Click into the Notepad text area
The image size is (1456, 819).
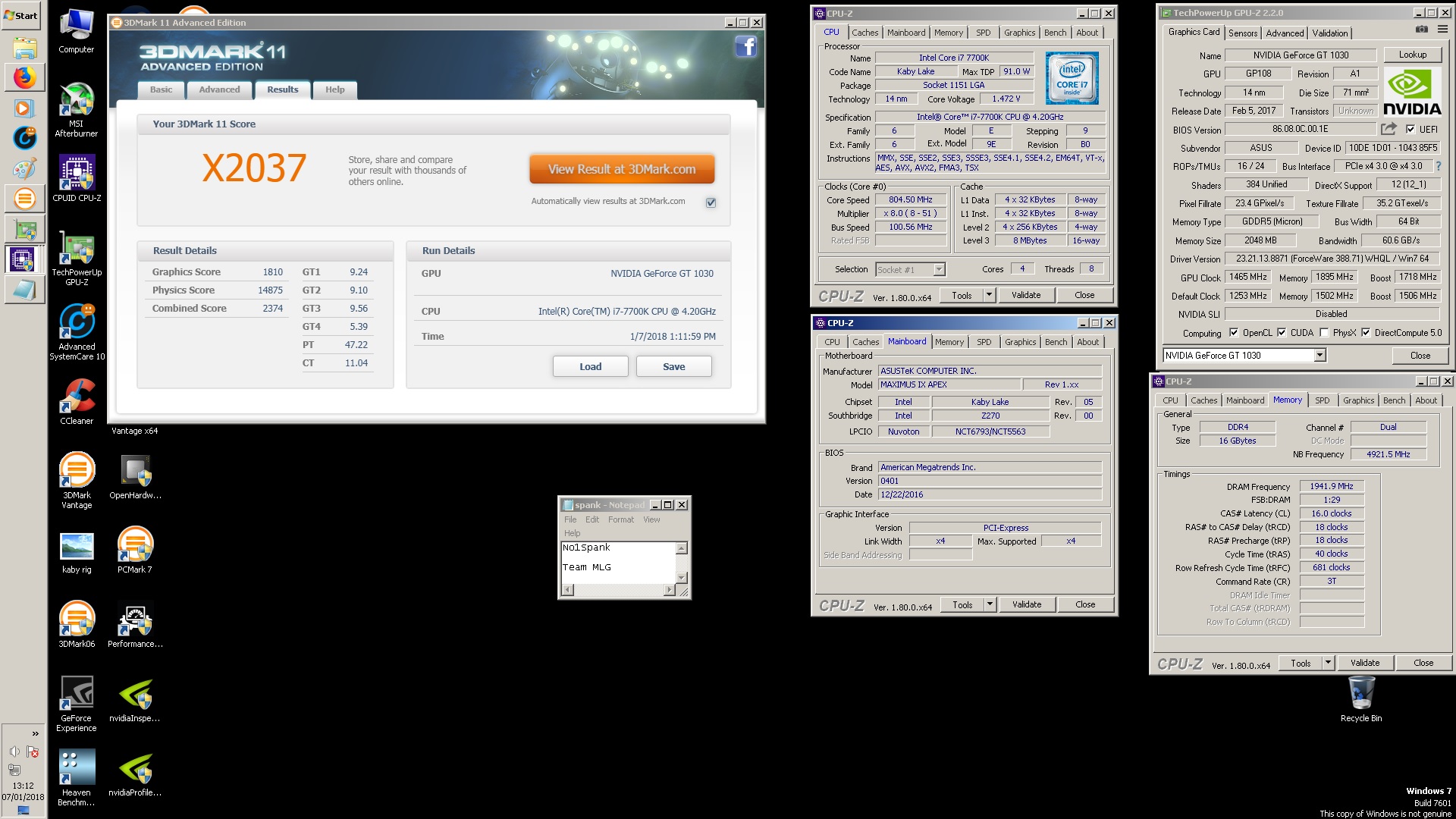click(617, 562)
